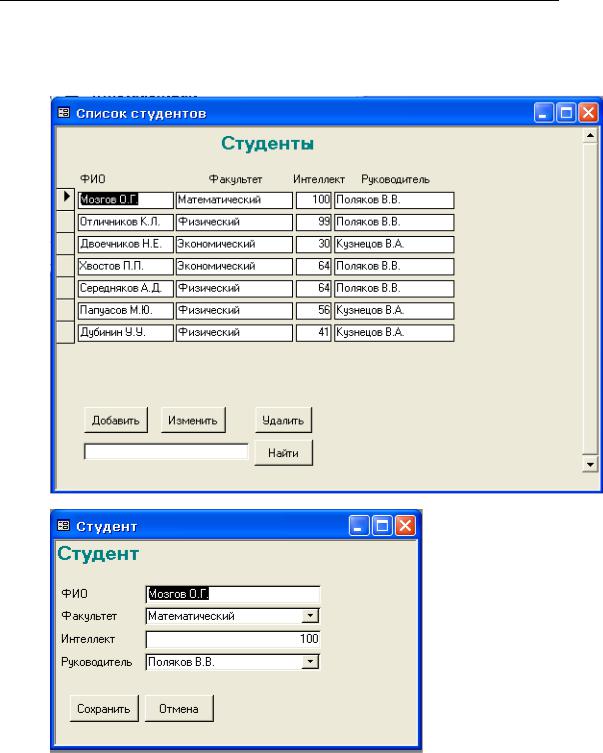Image resolution: width=603 pixels, height=753 pixels.
Task: Click the Дубинин У.У. name cell
Action: (x=125, y=332)
